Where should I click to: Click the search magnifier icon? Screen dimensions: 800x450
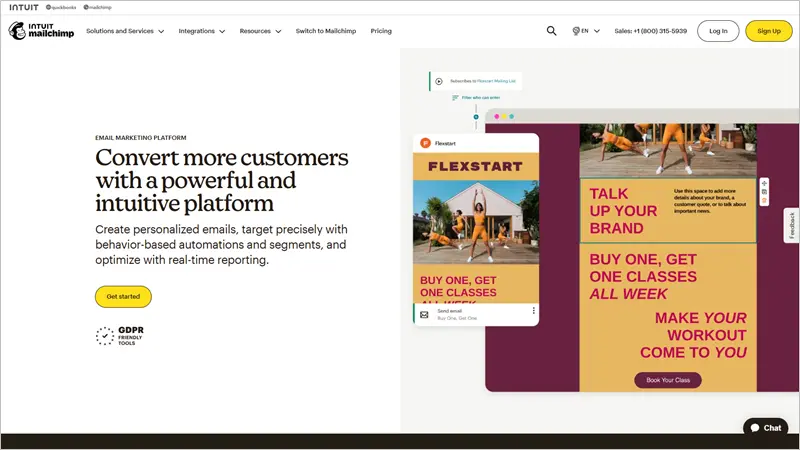(551, 31)
